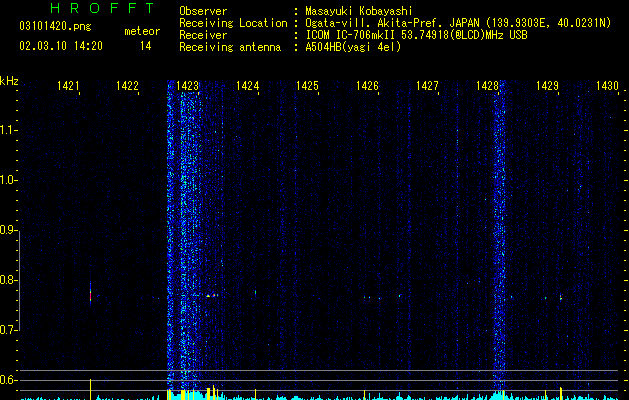Click the 1421 time axis label
629x400 pixels.
(x=68, y=86)
